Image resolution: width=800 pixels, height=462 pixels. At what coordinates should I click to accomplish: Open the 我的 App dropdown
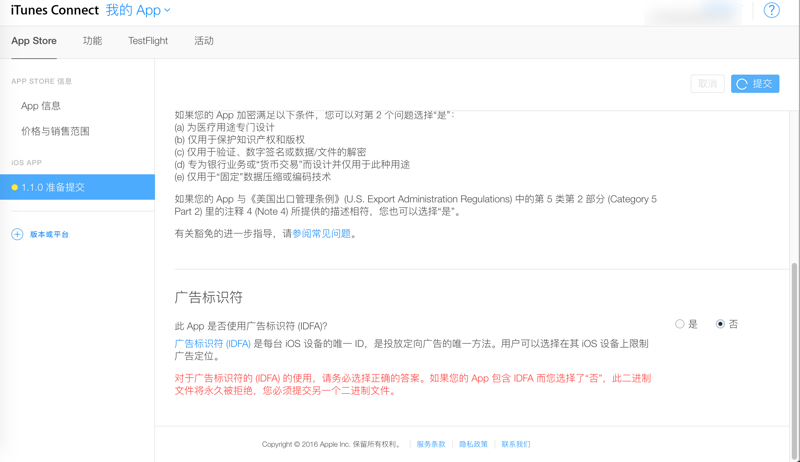coord(138,10)
